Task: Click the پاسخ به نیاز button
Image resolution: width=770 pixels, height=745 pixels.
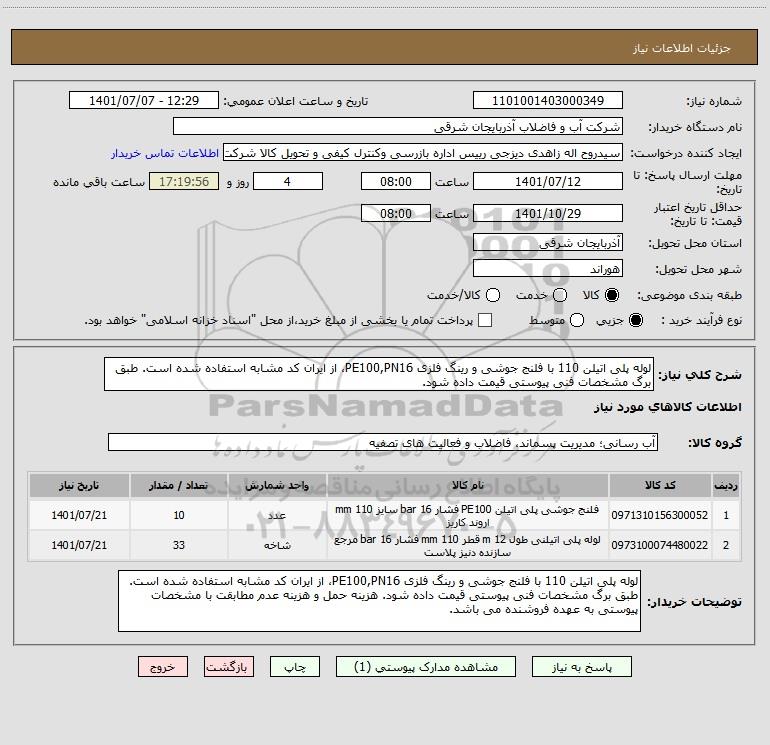Action: click(x=581, y=667)
